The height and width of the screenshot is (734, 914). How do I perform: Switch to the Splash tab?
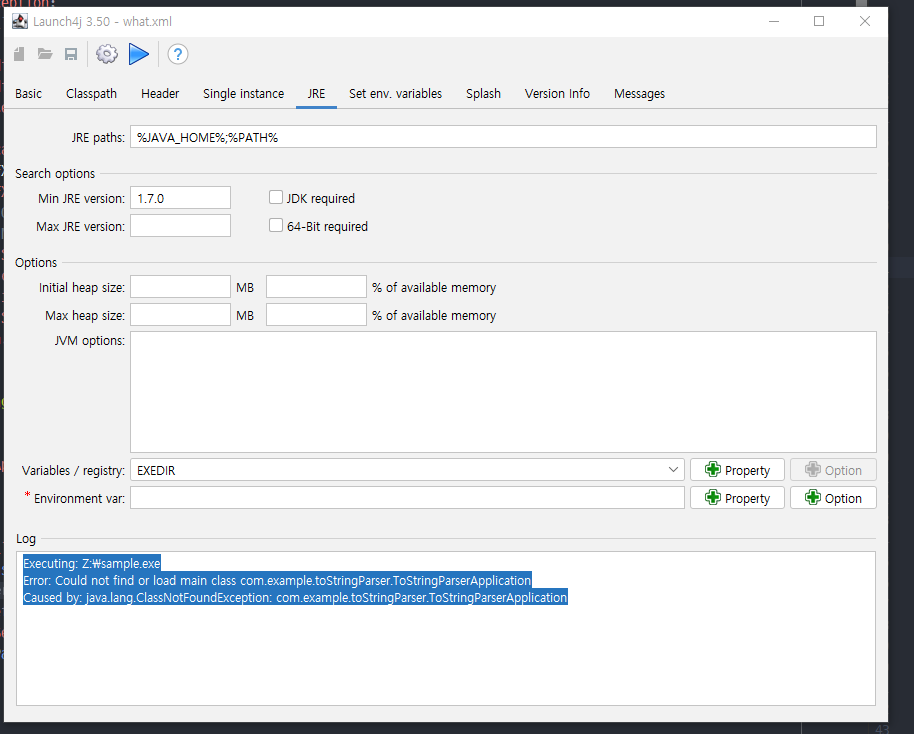point(483,94)
